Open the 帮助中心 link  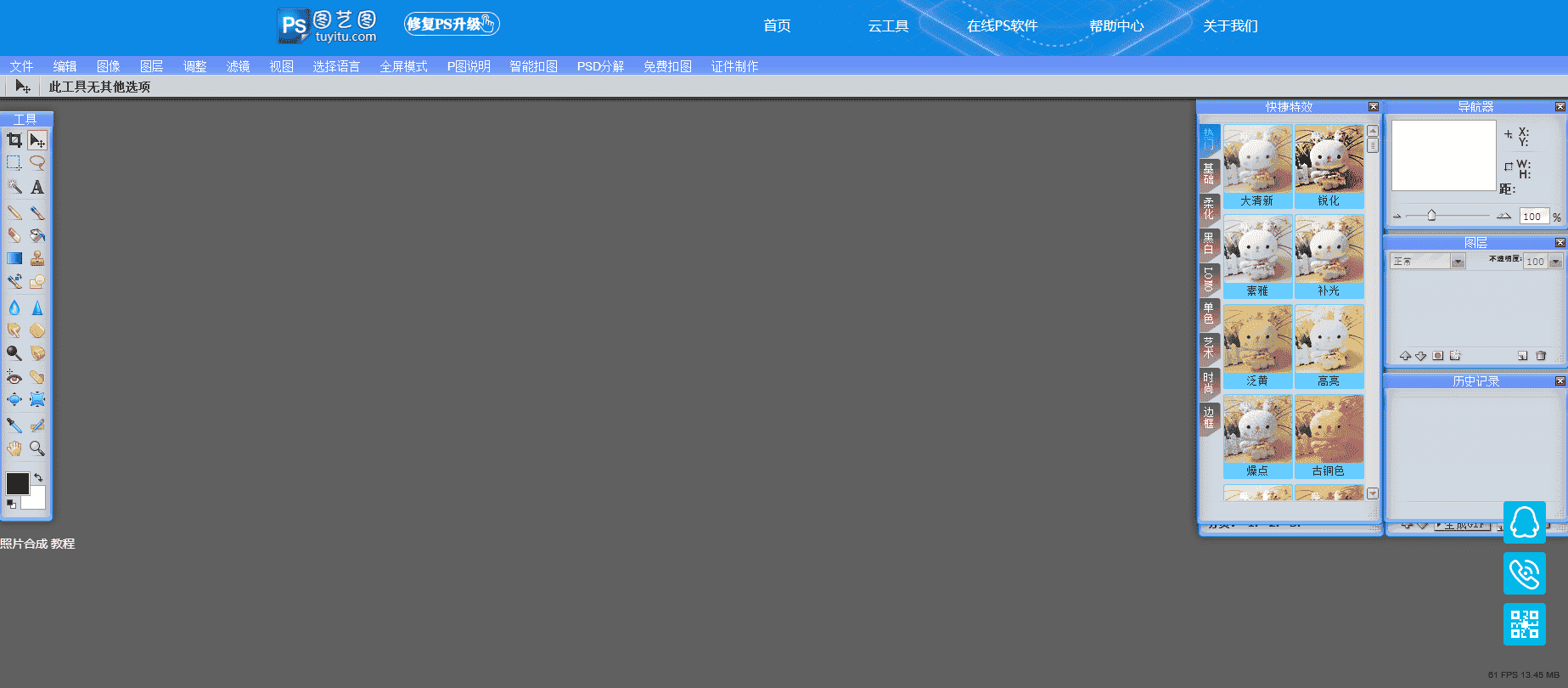click(1116, 25)
